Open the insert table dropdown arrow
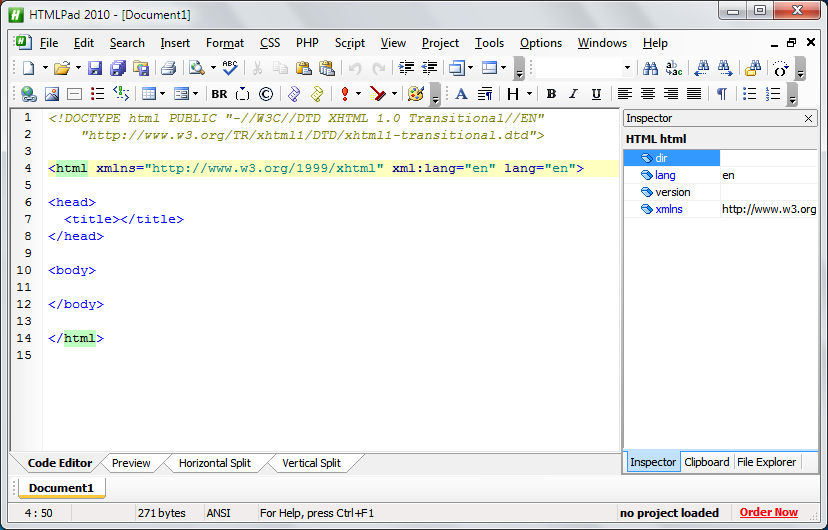 [x=162, y=94]
